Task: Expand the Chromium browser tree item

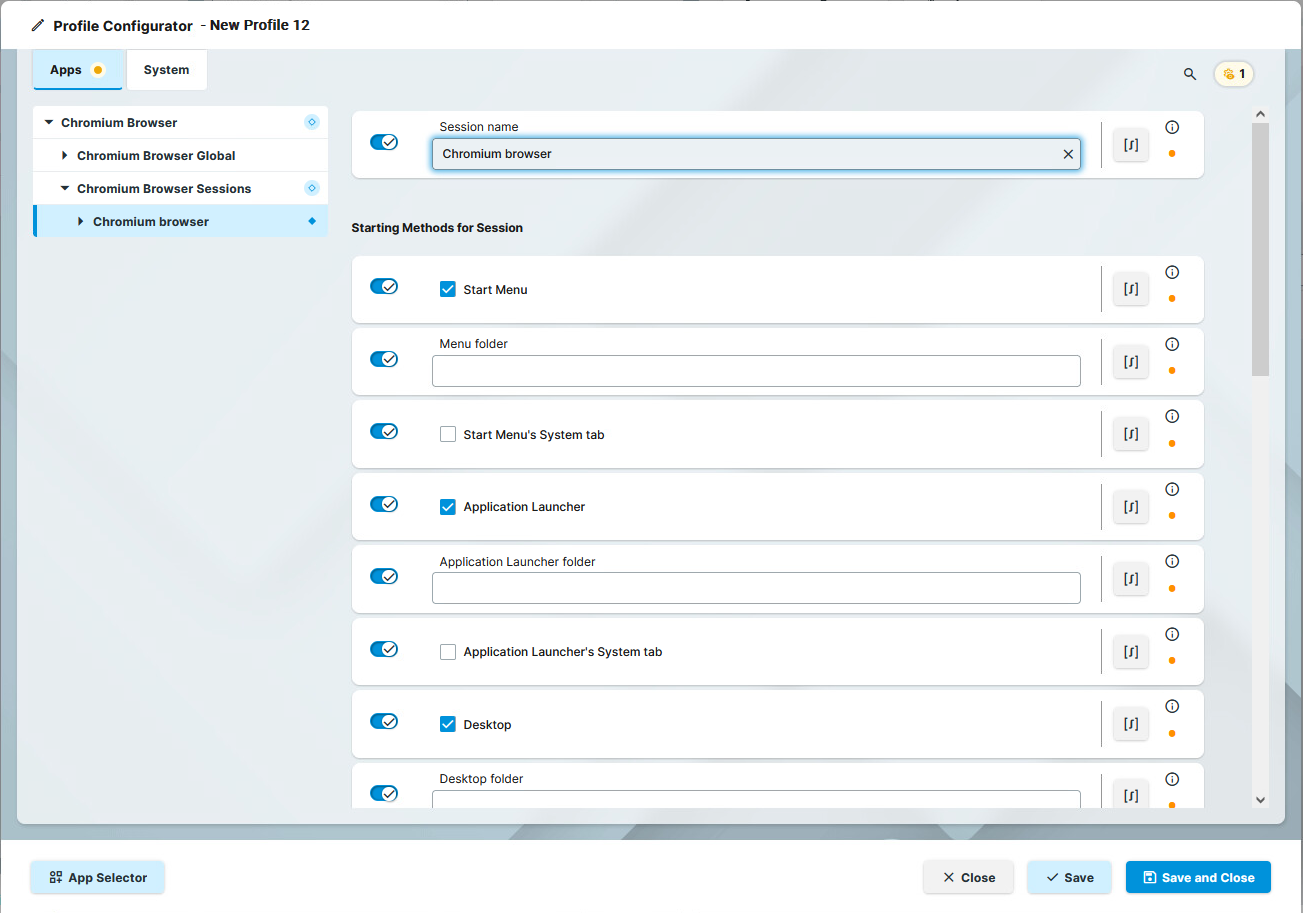Action: click(80, 221)
